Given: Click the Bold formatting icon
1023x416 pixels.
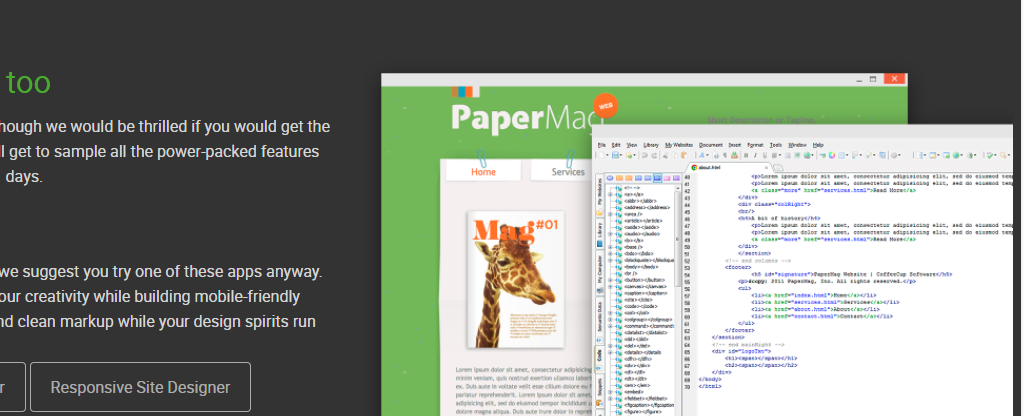Looking at the screenshot, I should 746,155.
